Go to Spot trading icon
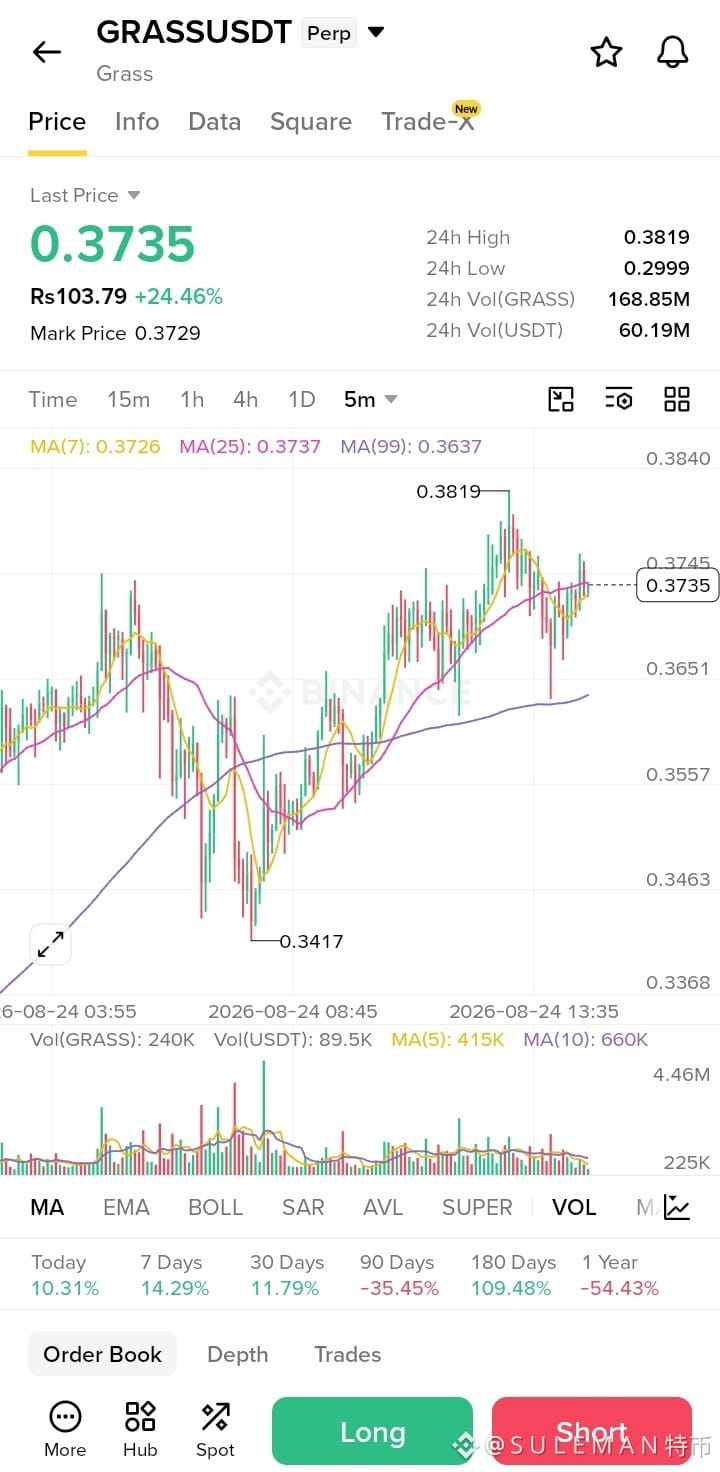Image resolution: width=720 pixels, height=1472 pixels. point(215,1430)
